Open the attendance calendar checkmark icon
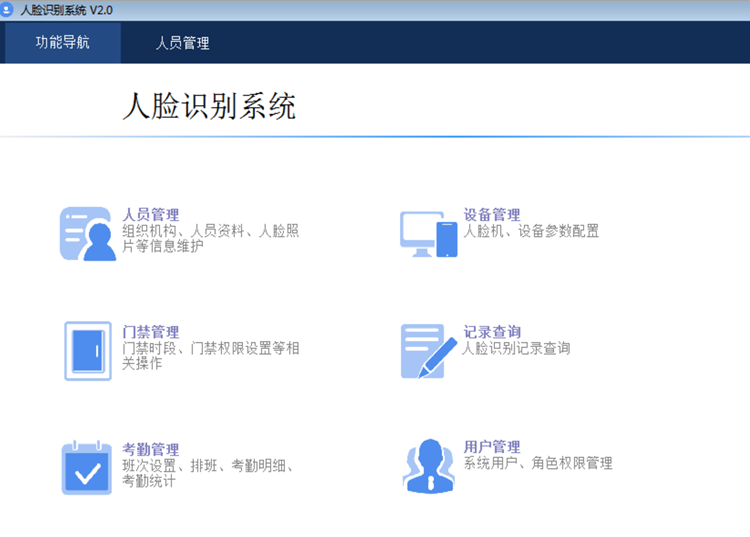 [87, 468]
